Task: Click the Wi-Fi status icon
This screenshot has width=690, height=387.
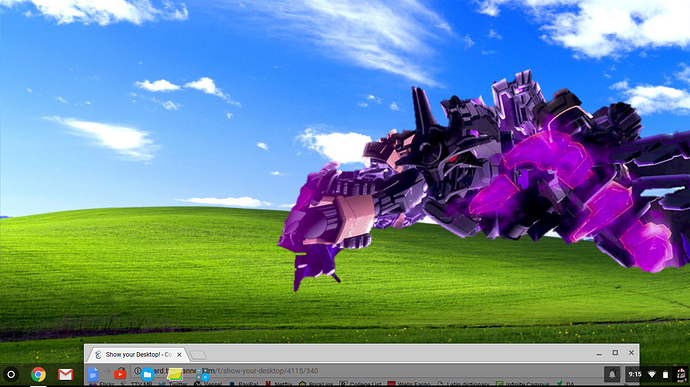Action: 652,375
